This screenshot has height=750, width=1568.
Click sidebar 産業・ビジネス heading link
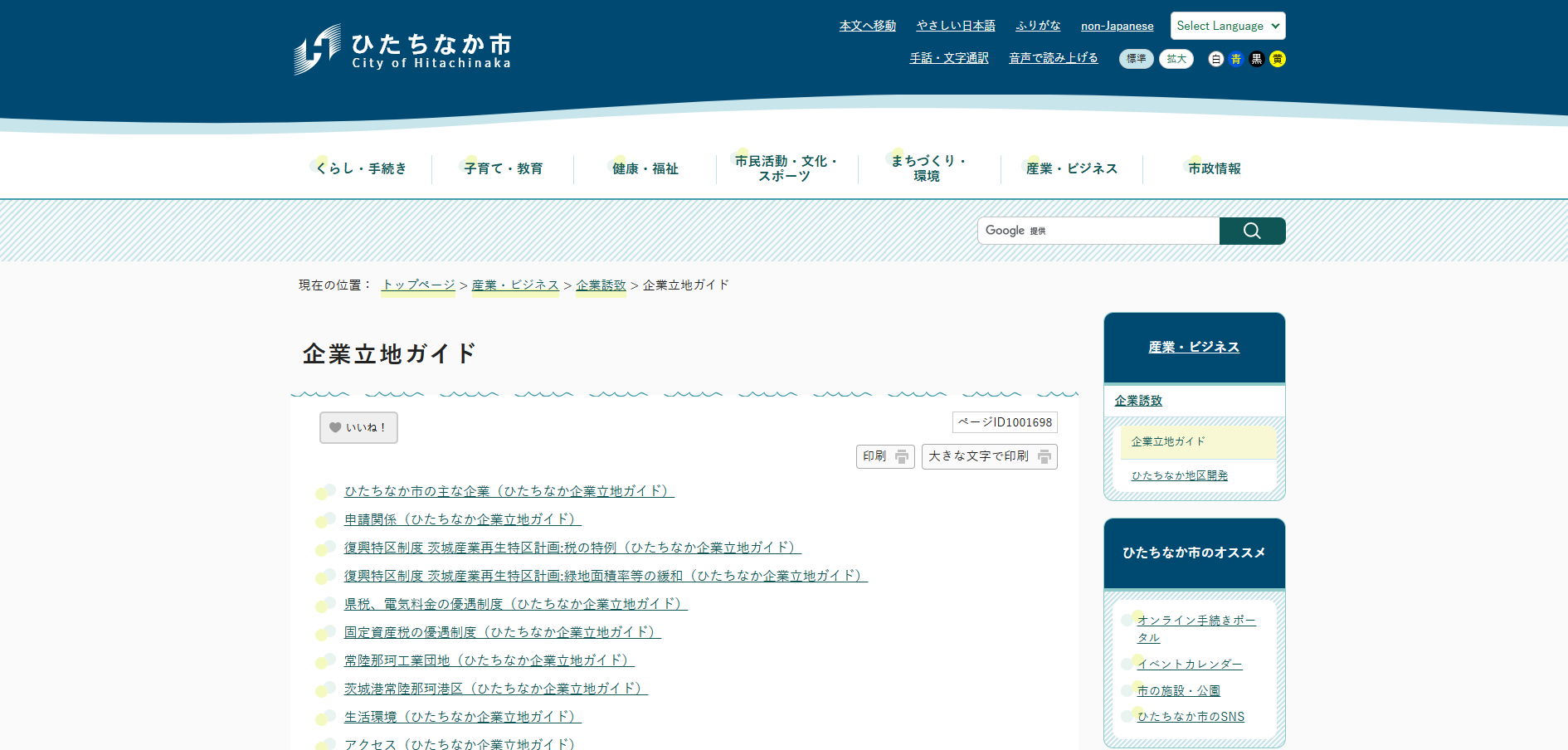tap(1194, 347)
